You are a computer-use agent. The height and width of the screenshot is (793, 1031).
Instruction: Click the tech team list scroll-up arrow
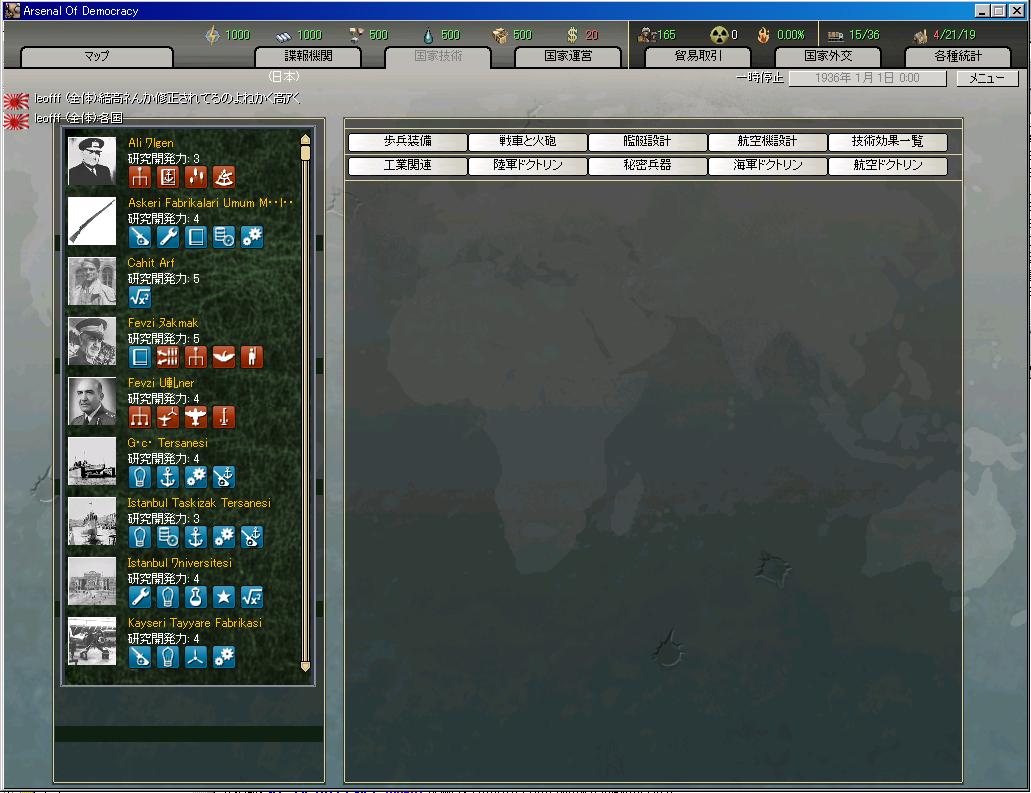305,139
